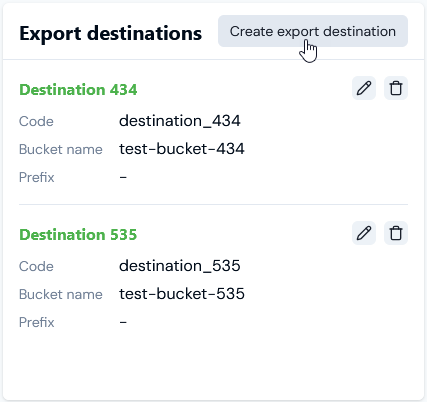Select the destination_434 code value
427x402 pixels.
pyautogui.click(x=180, y=121)
